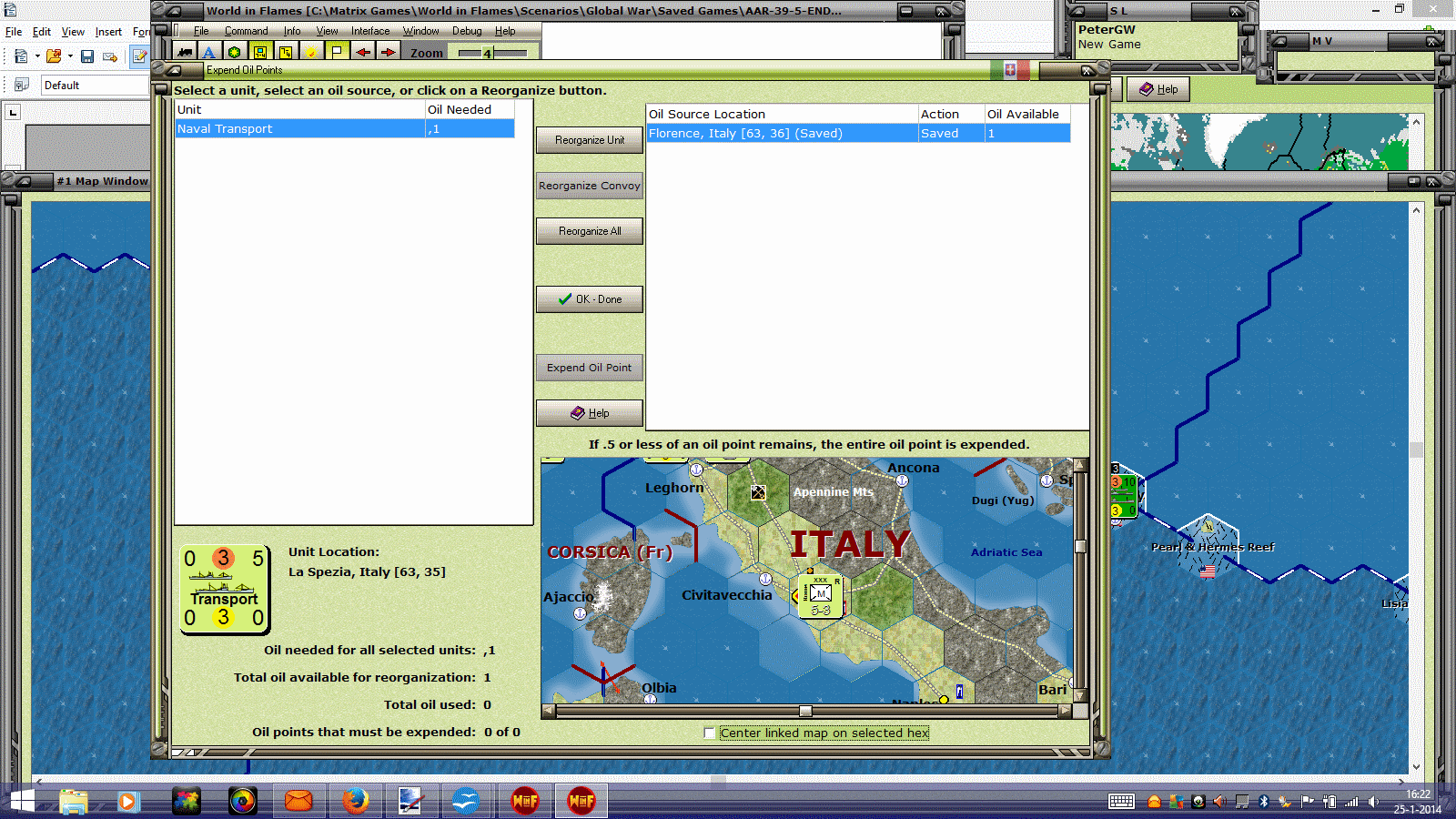Enable Center linked map on selected hex
The width and height of the screenshot is (1456, 819).
click(x=710, y=733)
